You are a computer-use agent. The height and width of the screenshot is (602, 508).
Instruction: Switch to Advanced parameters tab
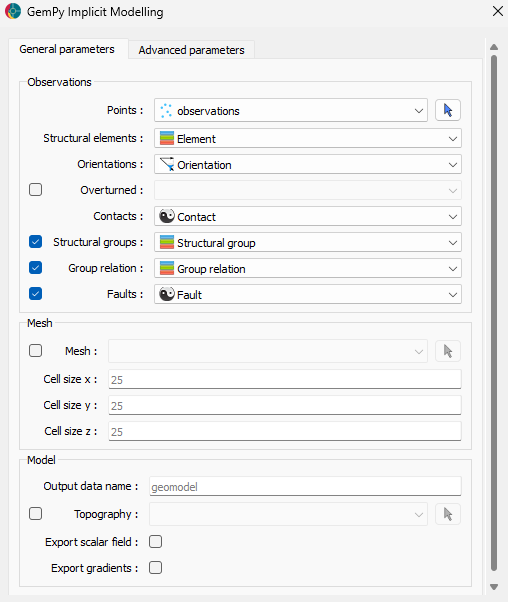click(x=191, y=50)
